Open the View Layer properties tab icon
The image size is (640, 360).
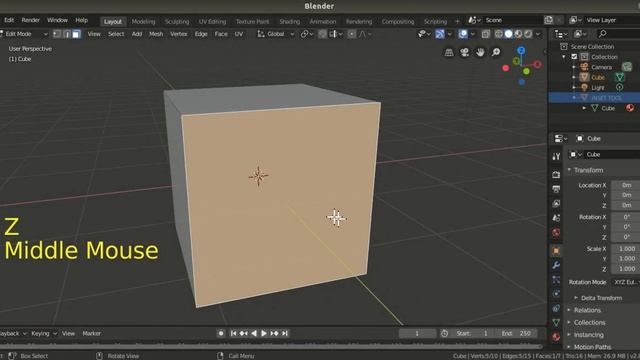click(556, 203)
